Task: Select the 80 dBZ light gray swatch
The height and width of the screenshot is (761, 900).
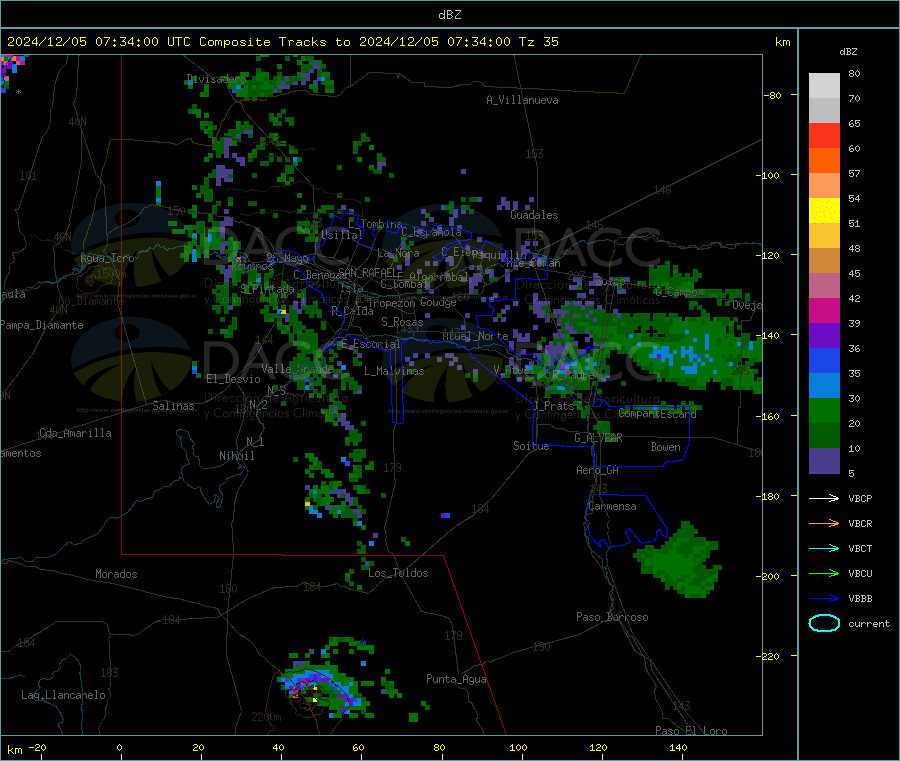Action: click(824, 86)
